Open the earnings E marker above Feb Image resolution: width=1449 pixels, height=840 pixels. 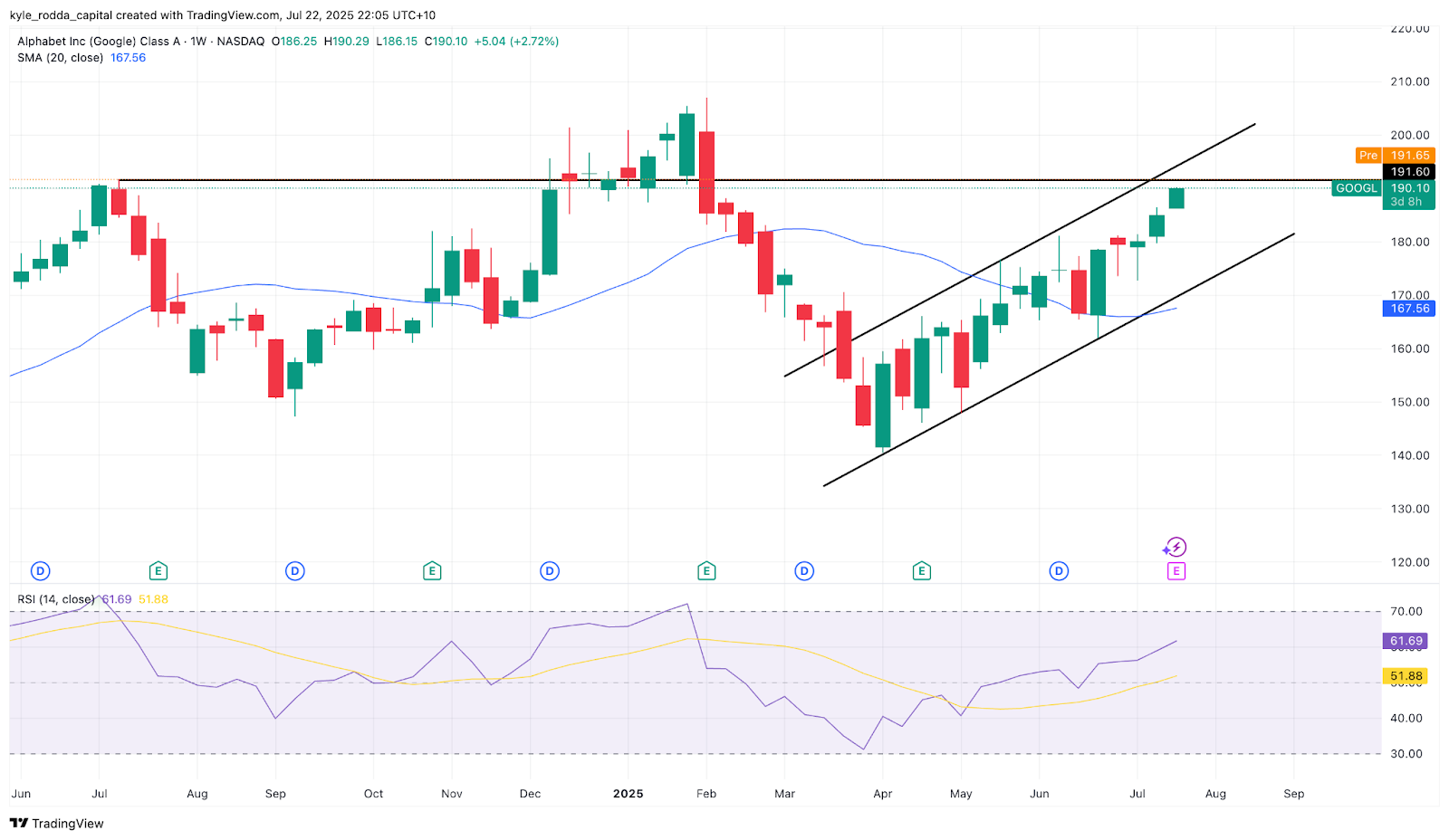pyautogui.click(x=706, y=571)
